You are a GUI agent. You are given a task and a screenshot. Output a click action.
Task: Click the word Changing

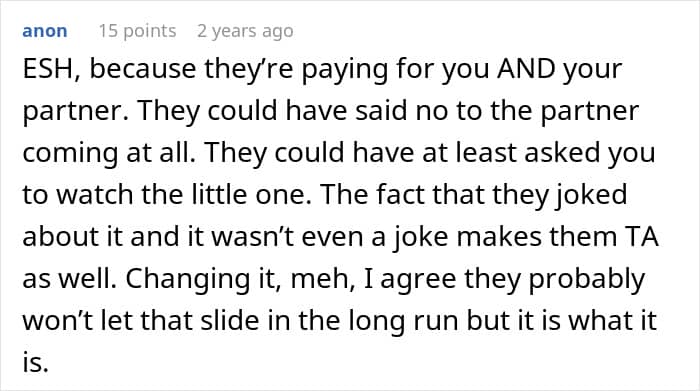pos(187,279)
